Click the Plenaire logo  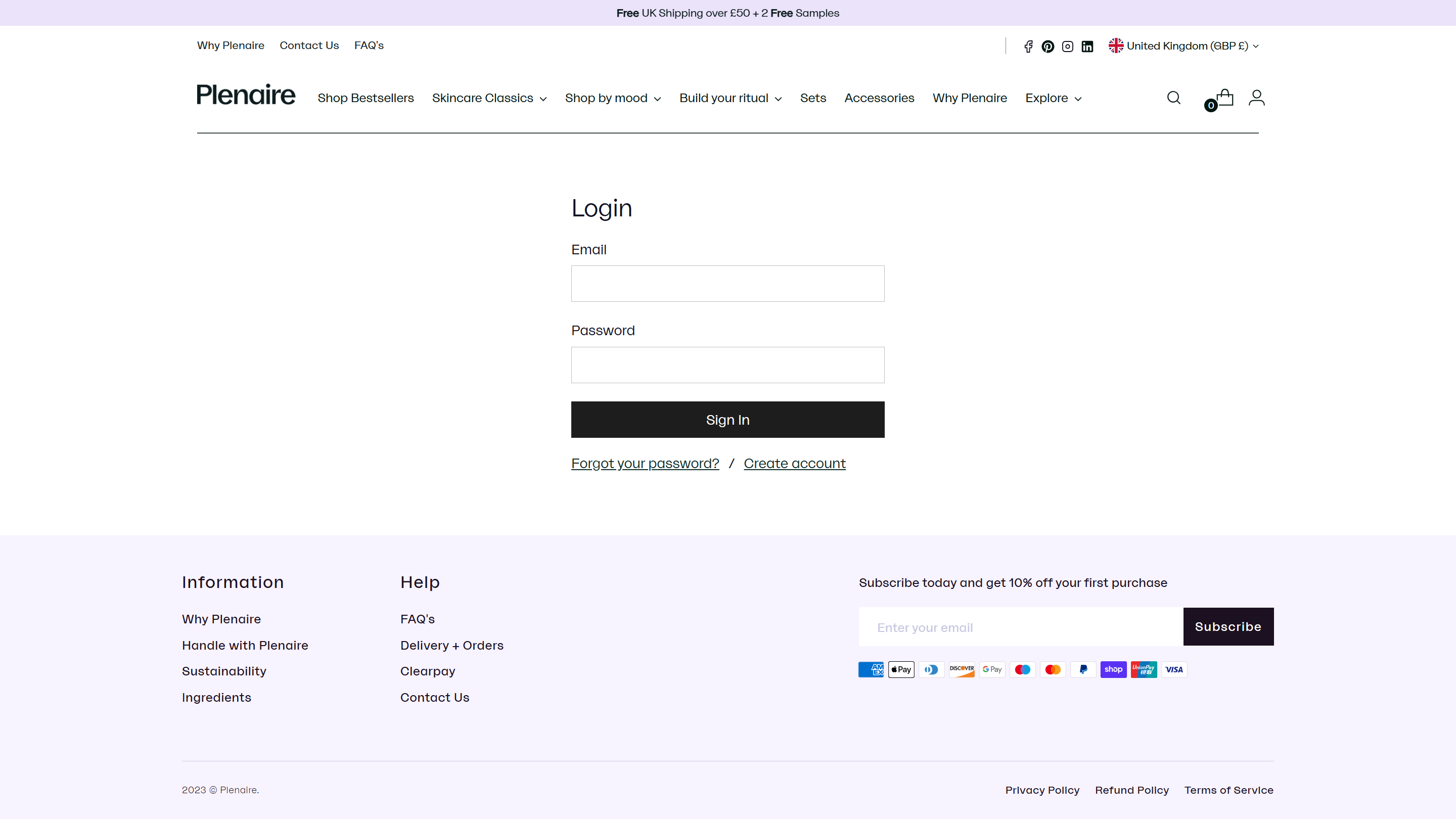pos(246,95)
